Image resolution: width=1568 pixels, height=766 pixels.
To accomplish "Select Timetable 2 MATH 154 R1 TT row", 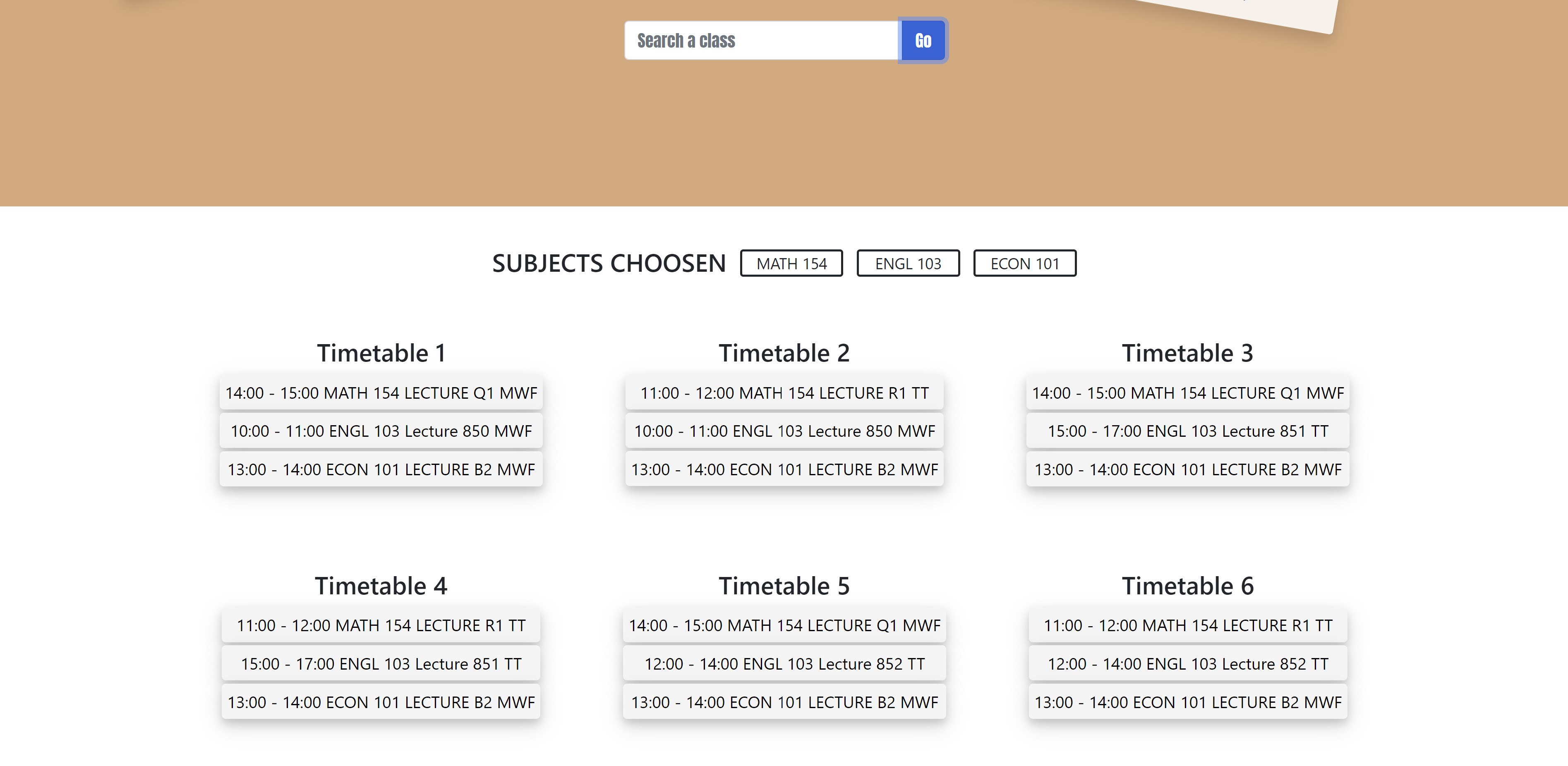I will (x=784, y=393).
